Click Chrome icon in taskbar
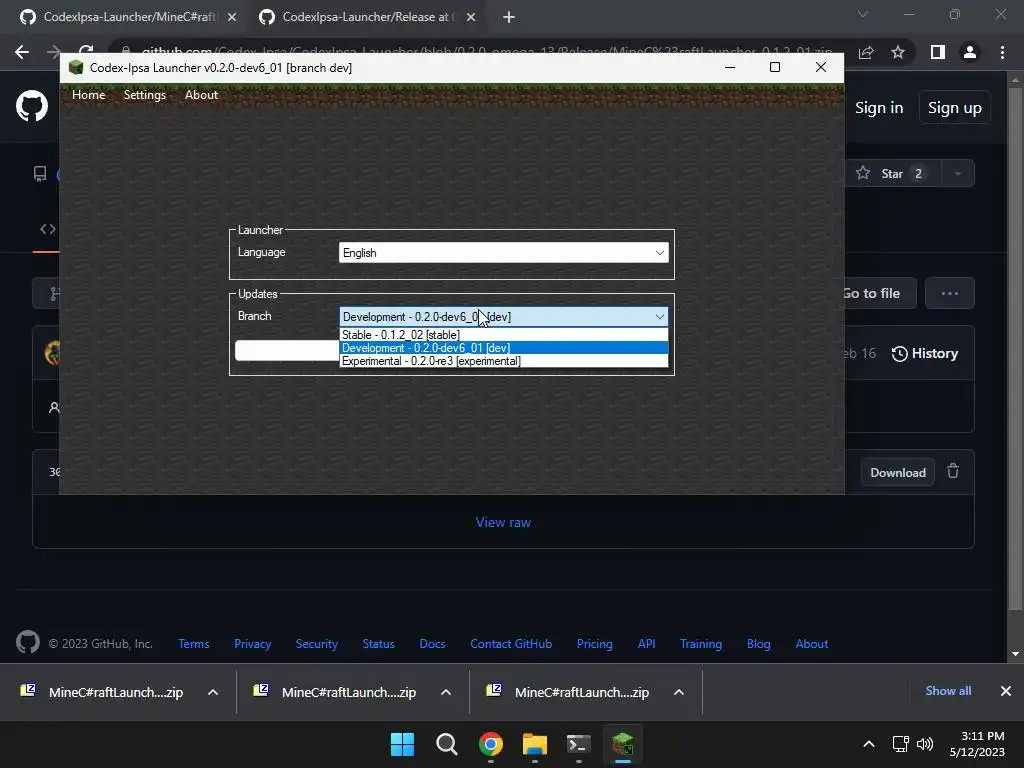 point(491,744)
